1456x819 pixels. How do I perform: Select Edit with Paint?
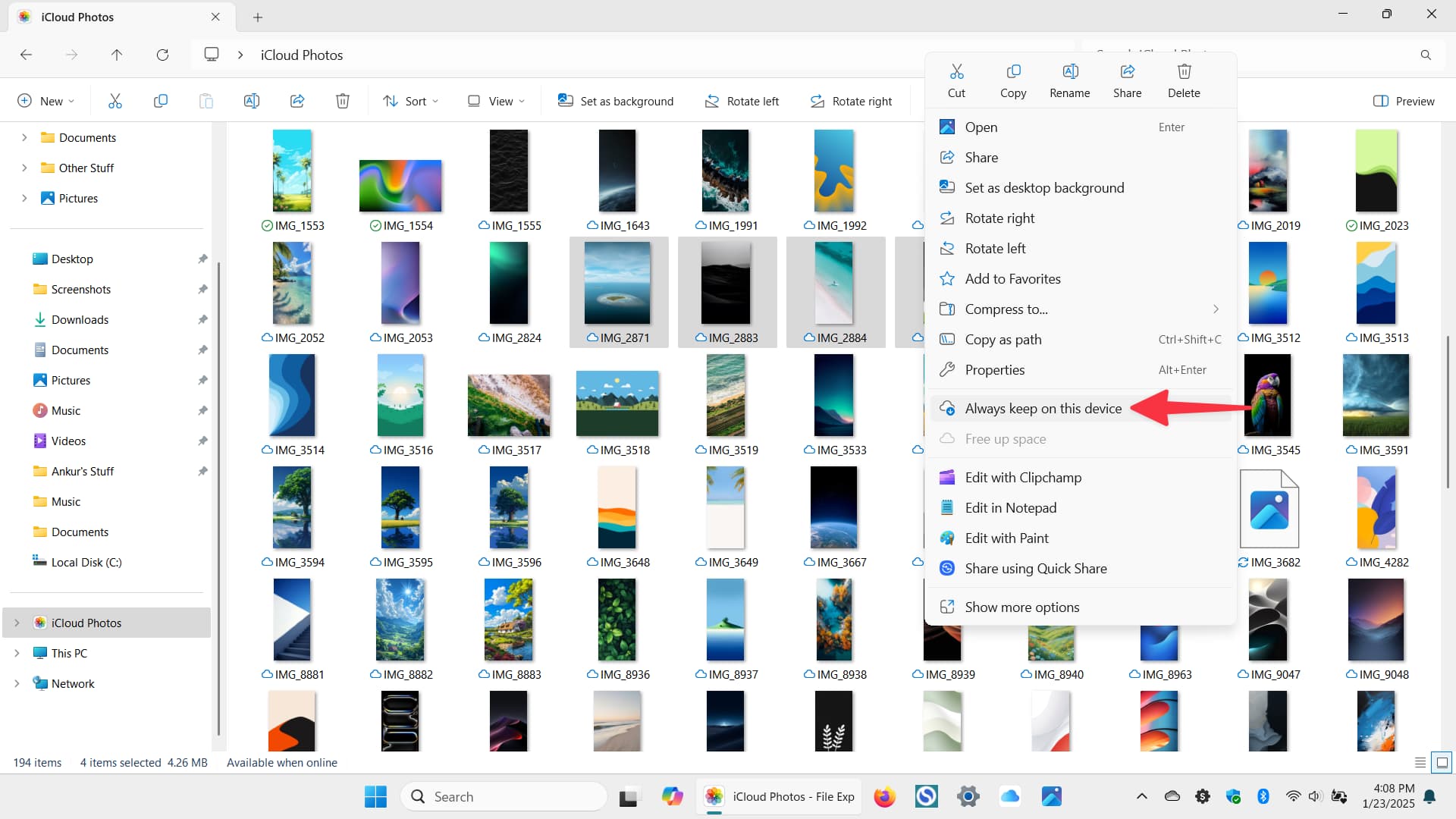pyautogui.click(x=1081, y=538)
